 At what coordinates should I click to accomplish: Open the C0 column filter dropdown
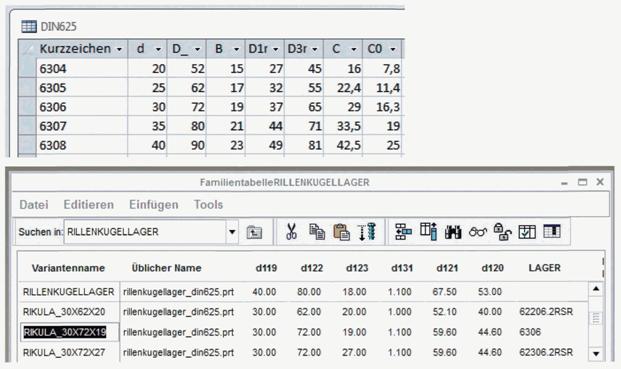tap(393, 49)
